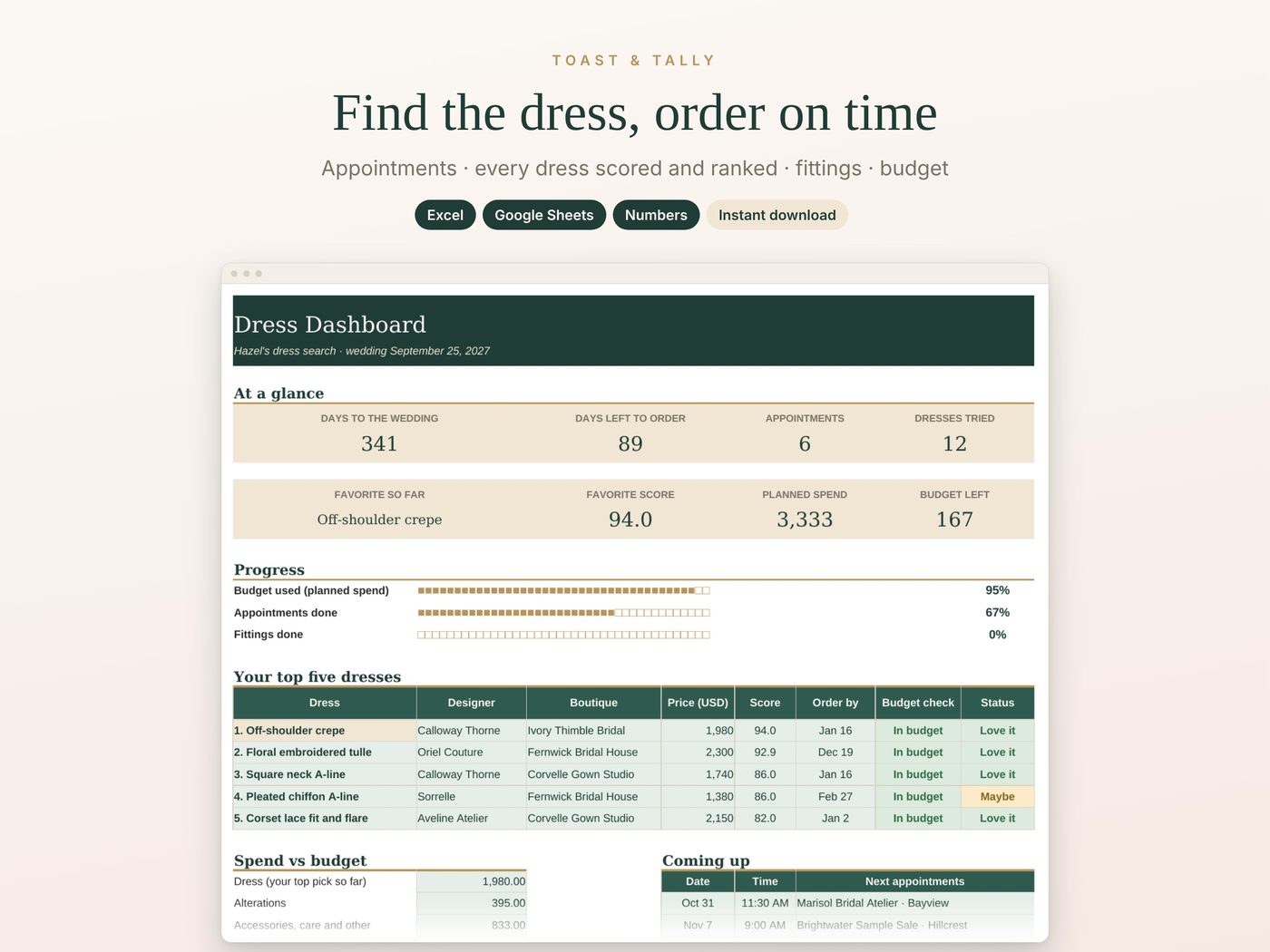Image resolution: width=1270 pixels, height=952 pixels.
Task: Click the Dress Dashboard title banner
Action: [x=633, y=331]
